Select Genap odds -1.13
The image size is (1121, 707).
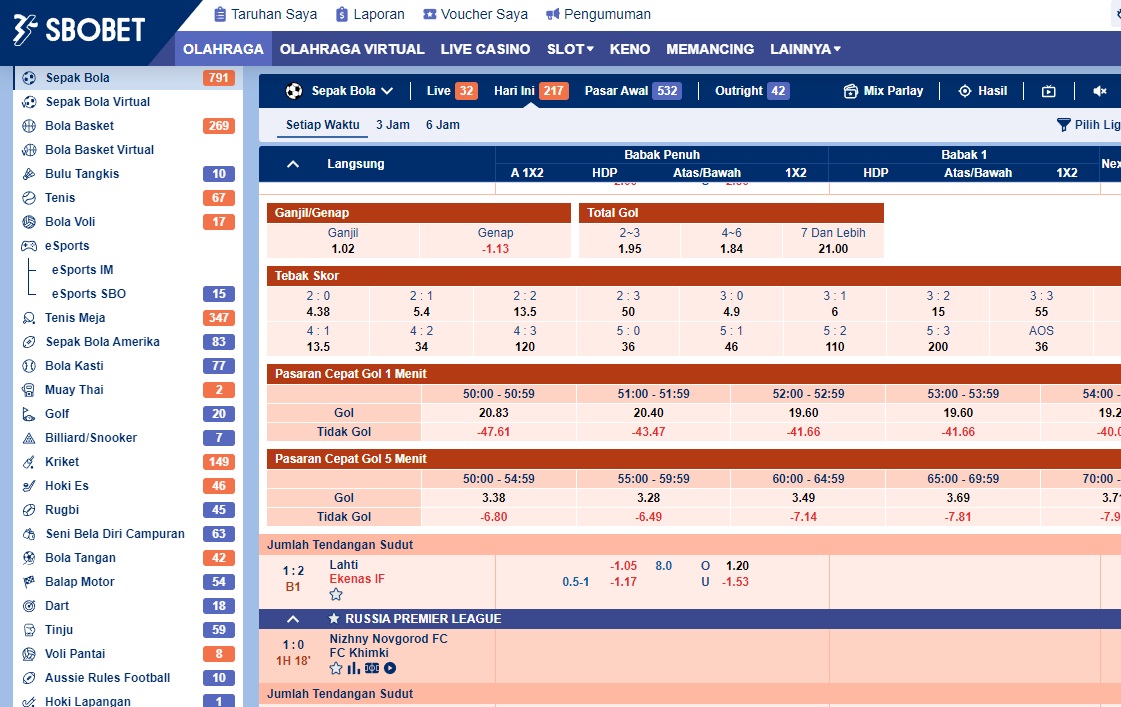point(495,249)
